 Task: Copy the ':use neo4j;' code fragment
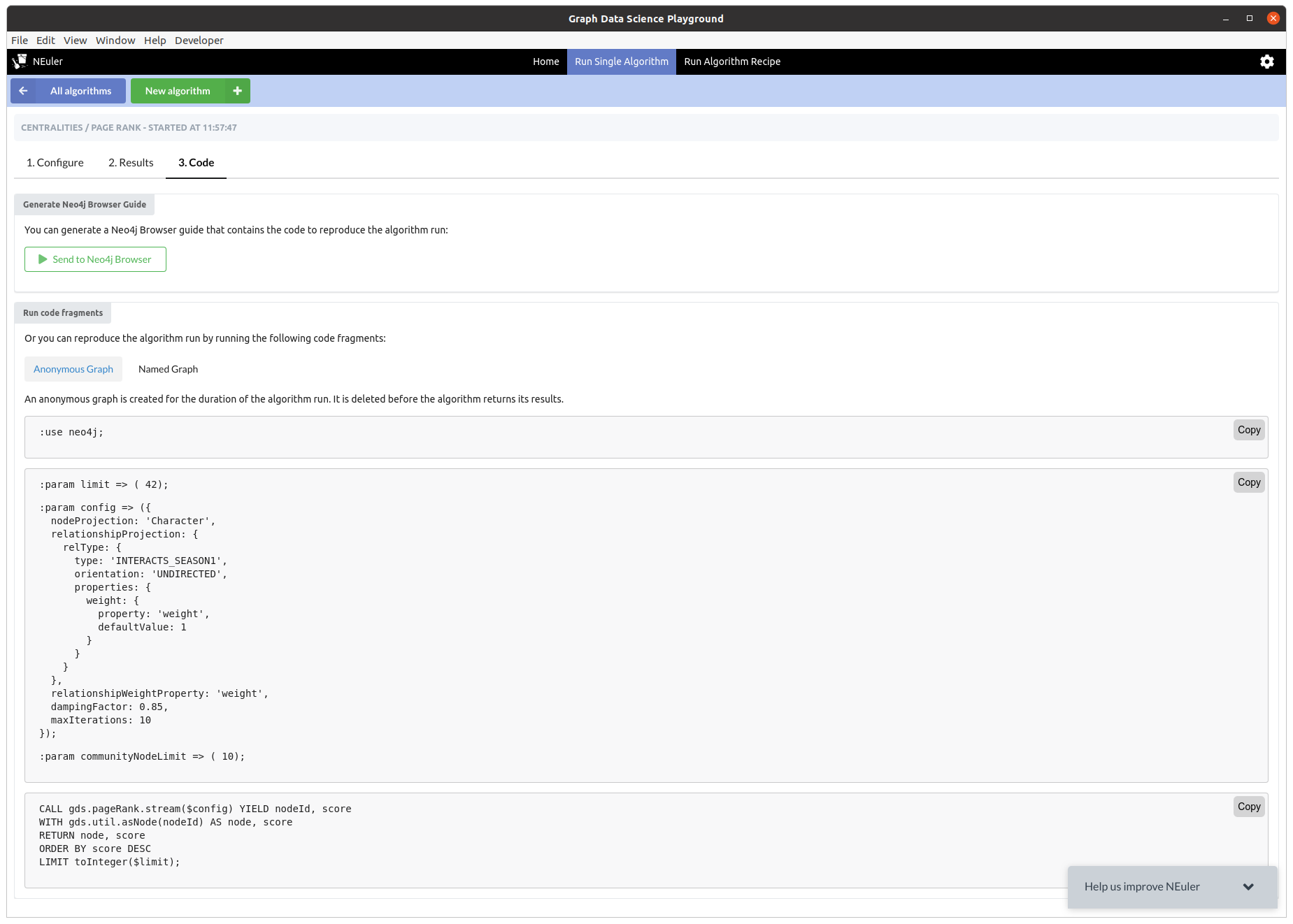[1249, 430]
